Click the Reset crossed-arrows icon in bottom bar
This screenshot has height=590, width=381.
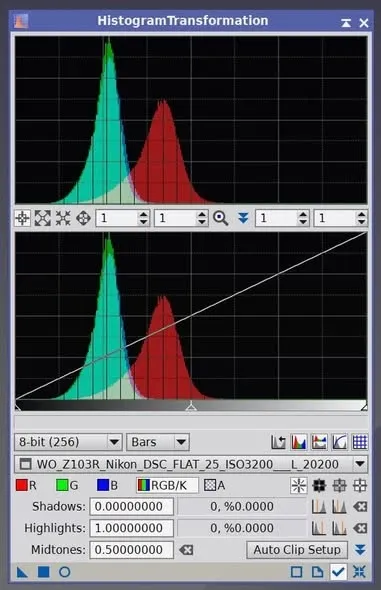[359, 572]
